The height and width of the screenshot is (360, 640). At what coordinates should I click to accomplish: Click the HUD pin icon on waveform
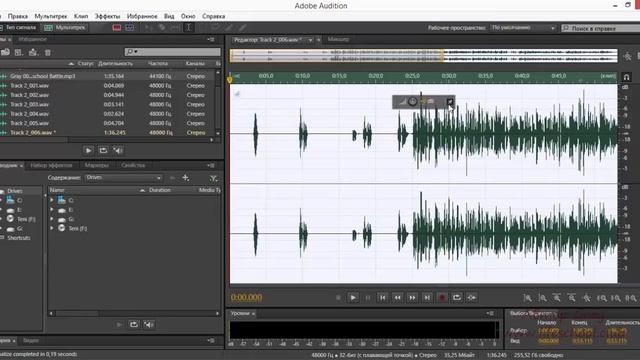tap(450, 102)
